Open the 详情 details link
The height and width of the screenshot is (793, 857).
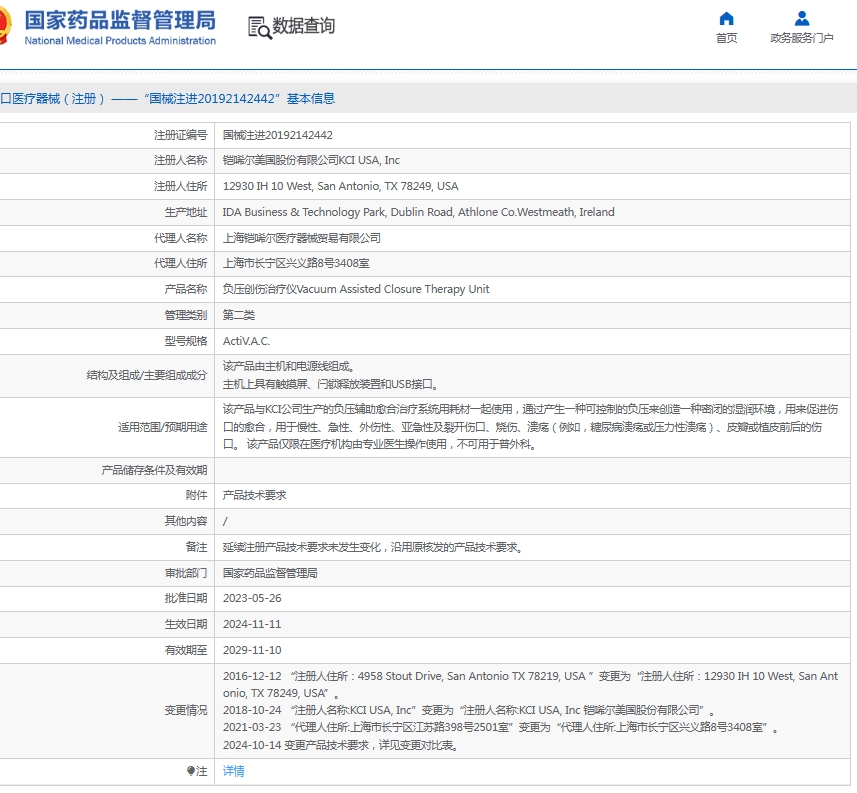point(233,771)
